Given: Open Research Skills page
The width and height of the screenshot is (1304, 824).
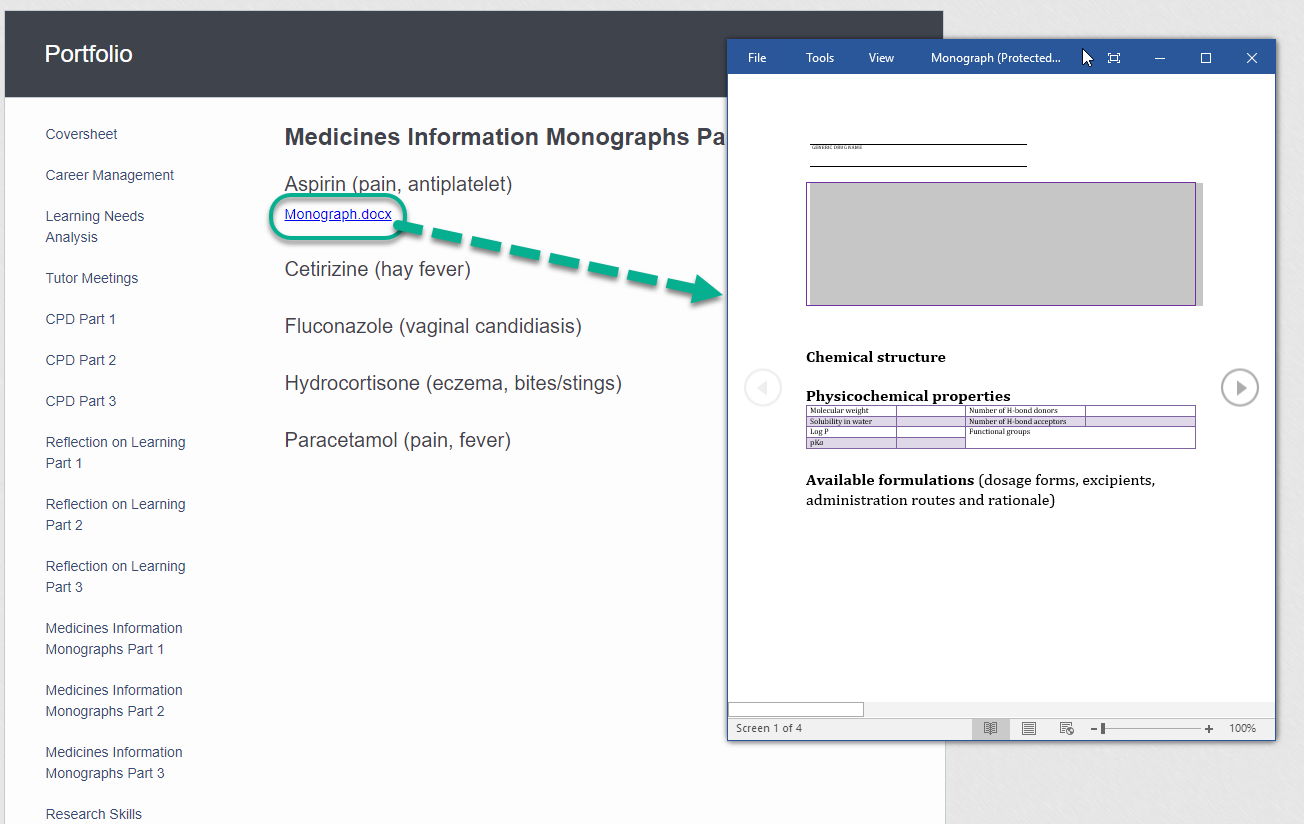Looking at the screenshot, I should 94,814.
